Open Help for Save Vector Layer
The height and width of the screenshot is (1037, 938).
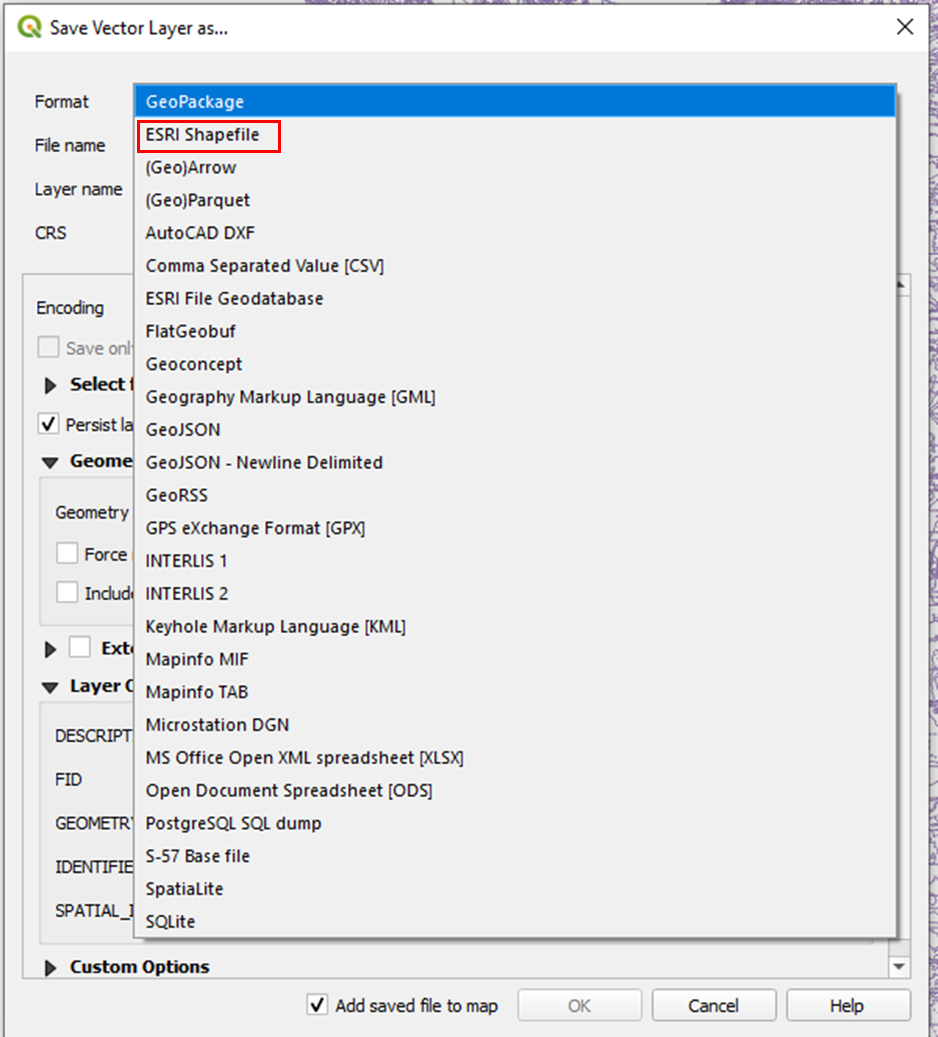(x=848, y=1005)
